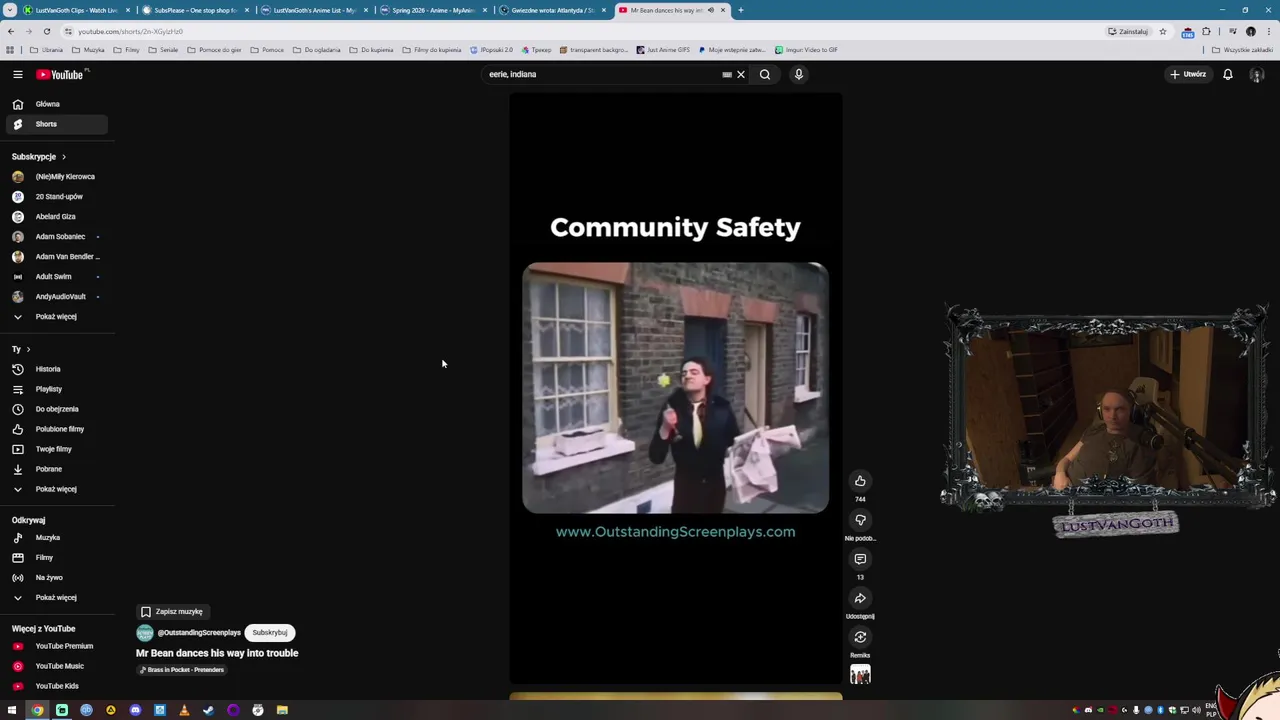Expand Pokaż więcej under Odkrywaj
The image size is (1280, 720).
[57, 597]
